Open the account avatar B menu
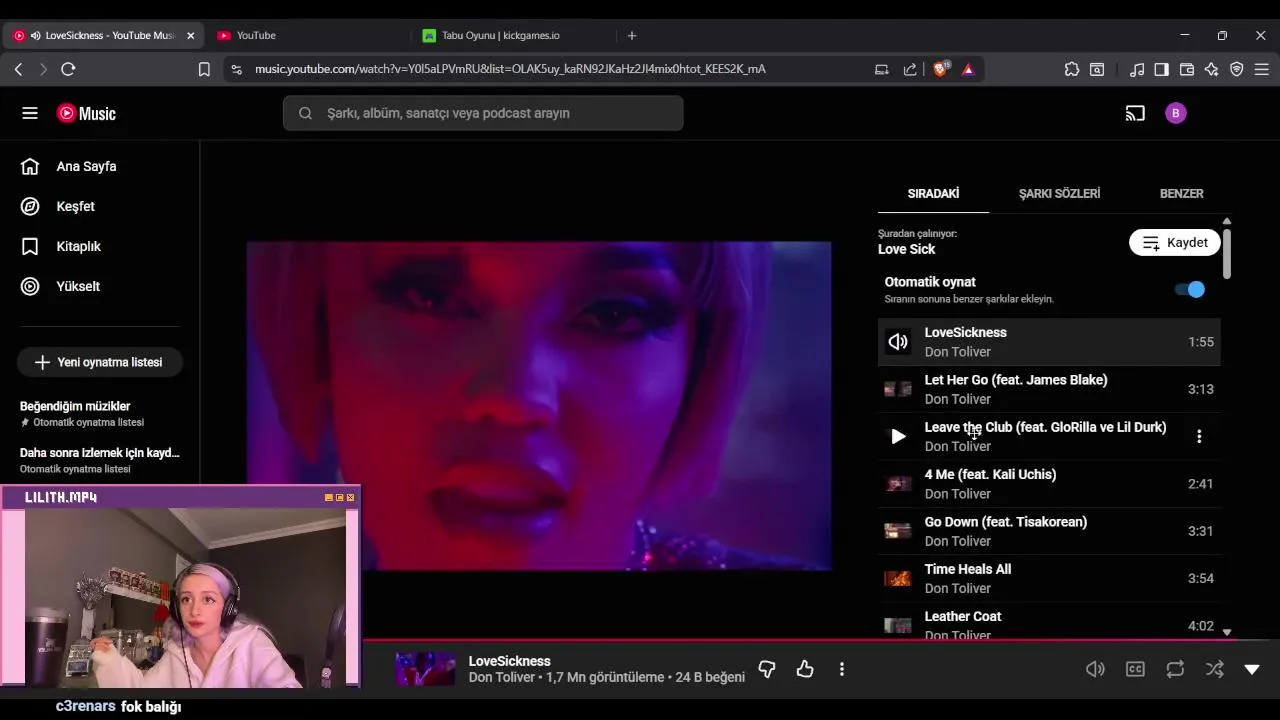This screenshot has width=1280, height=720. point(1176,113)
